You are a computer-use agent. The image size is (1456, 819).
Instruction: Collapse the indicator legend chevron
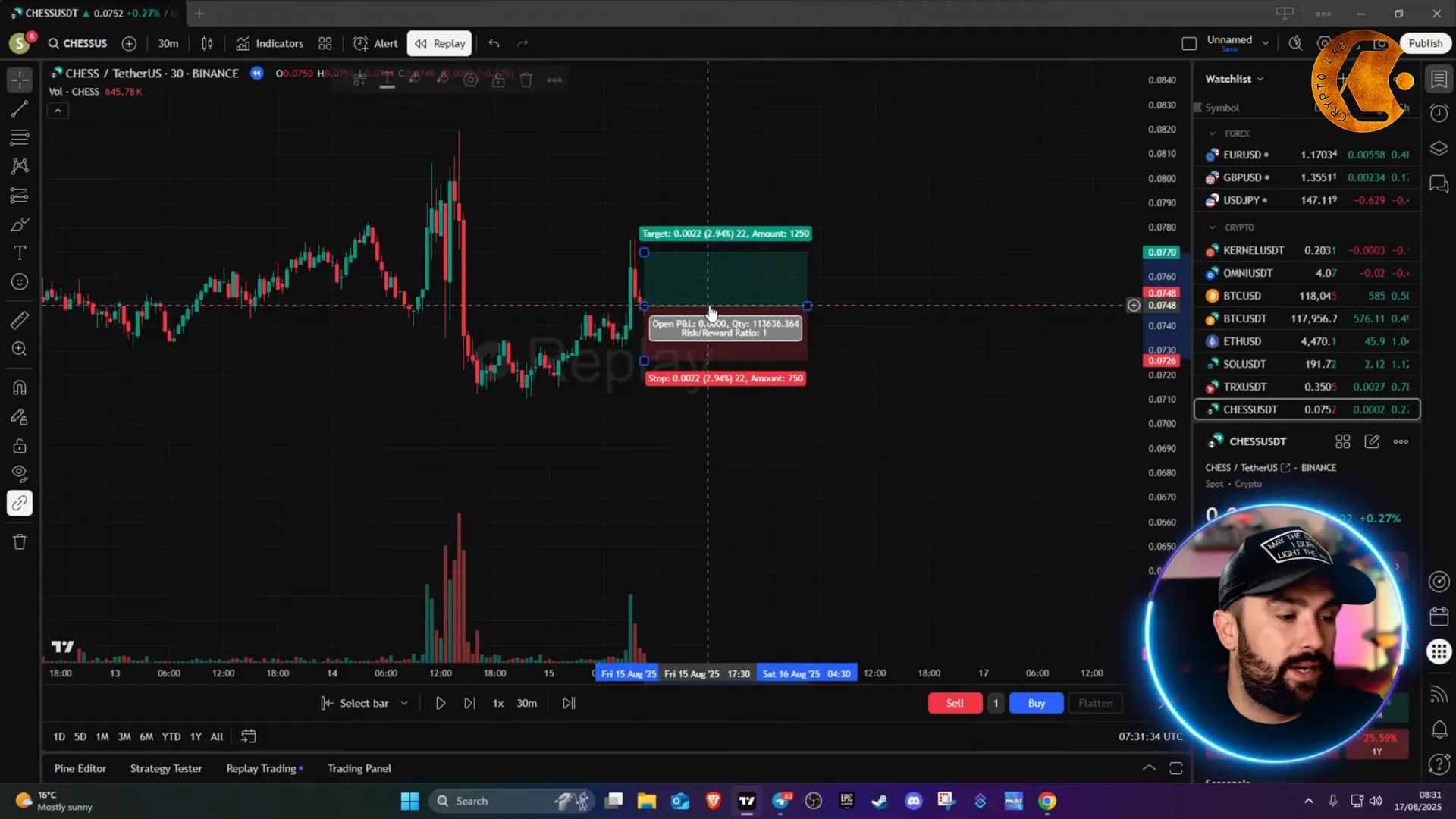click(x=58, y=111)
